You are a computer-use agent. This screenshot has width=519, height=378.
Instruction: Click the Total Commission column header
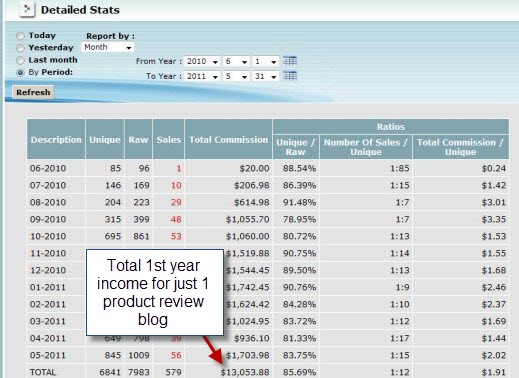click(228, 139)
